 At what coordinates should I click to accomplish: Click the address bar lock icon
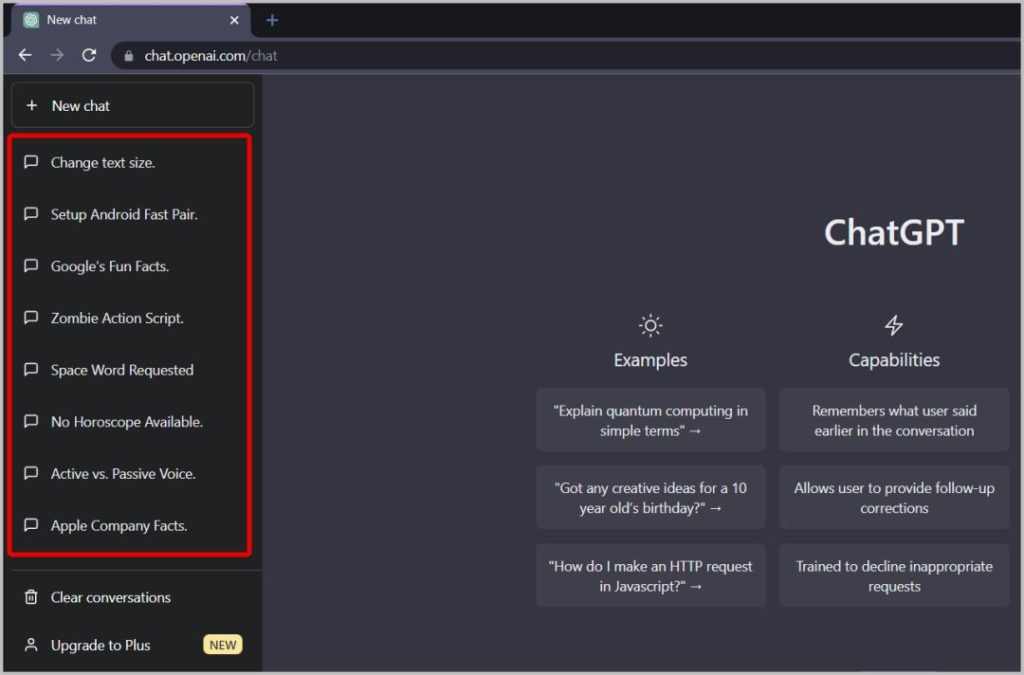129,56
